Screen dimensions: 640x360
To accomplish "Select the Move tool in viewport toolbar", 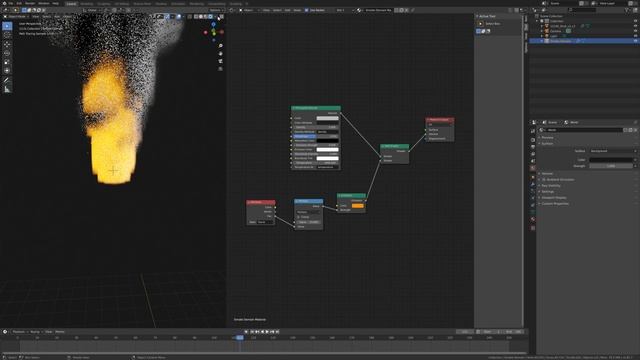I will click(x=7, y=44).
